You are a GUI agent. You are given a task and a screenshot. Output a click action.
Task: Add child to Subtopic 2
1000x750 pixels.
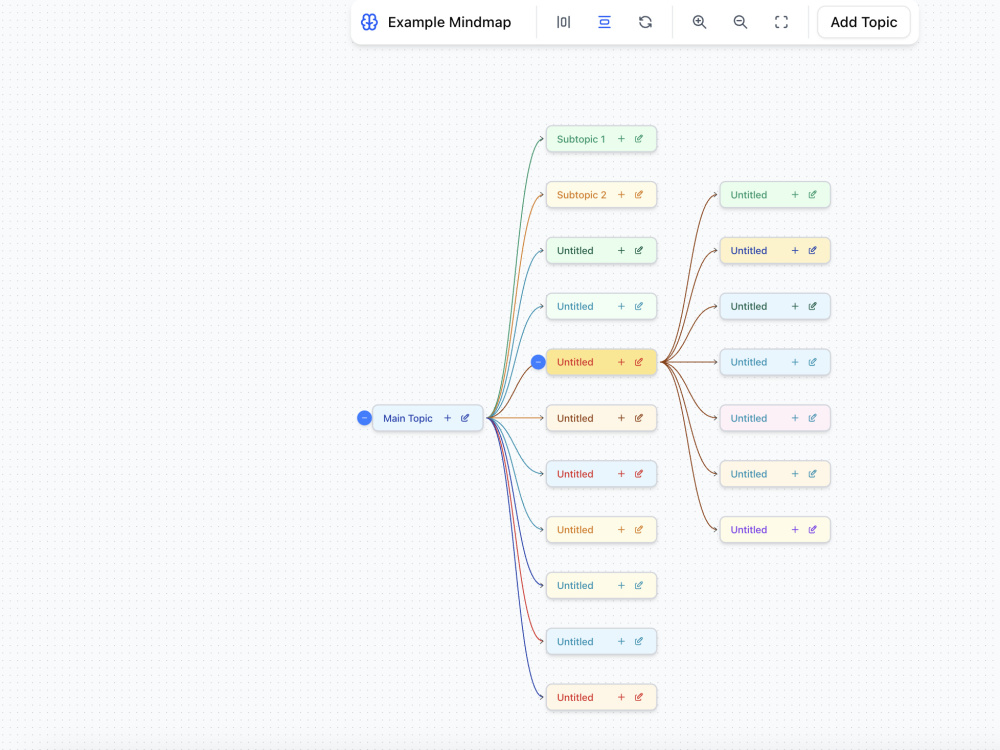pyautogui.click(x=621, y=195)
